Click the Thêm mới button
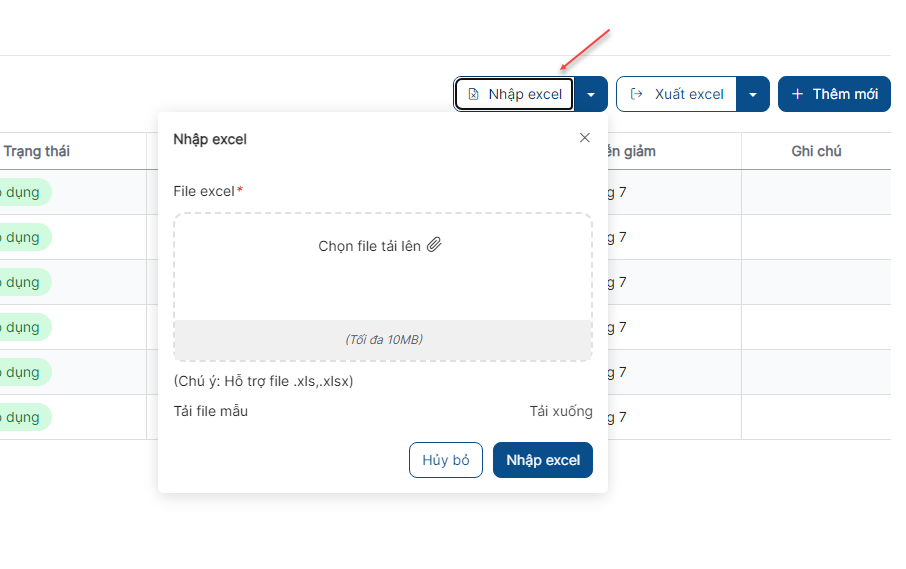 click(x=834, y=94)
